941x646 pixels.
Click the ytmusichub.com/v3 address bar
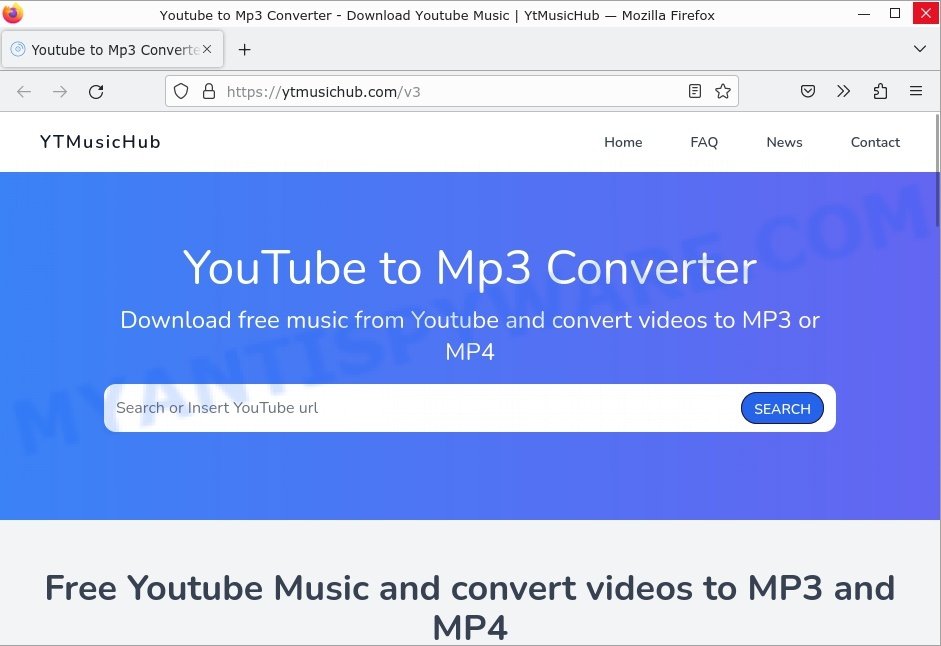[451, 91]
